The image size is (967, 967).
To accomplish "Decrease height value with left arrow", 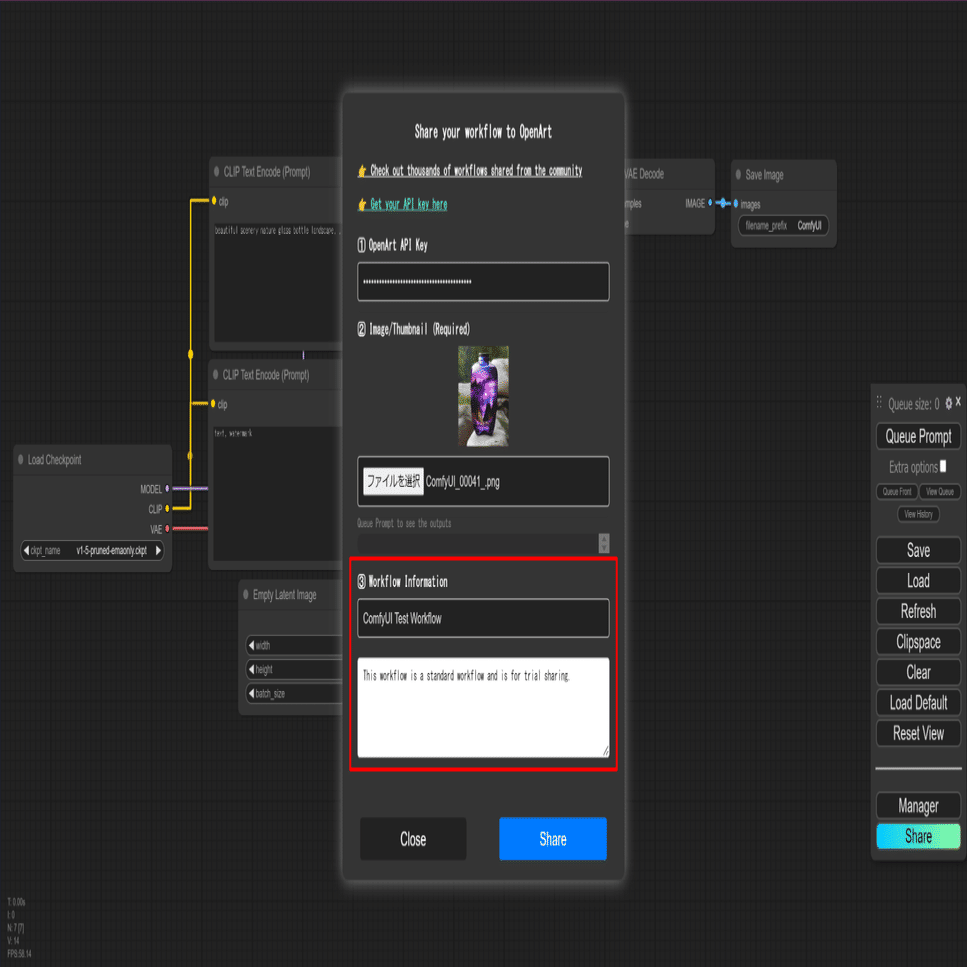I will [x=251, y=669].
